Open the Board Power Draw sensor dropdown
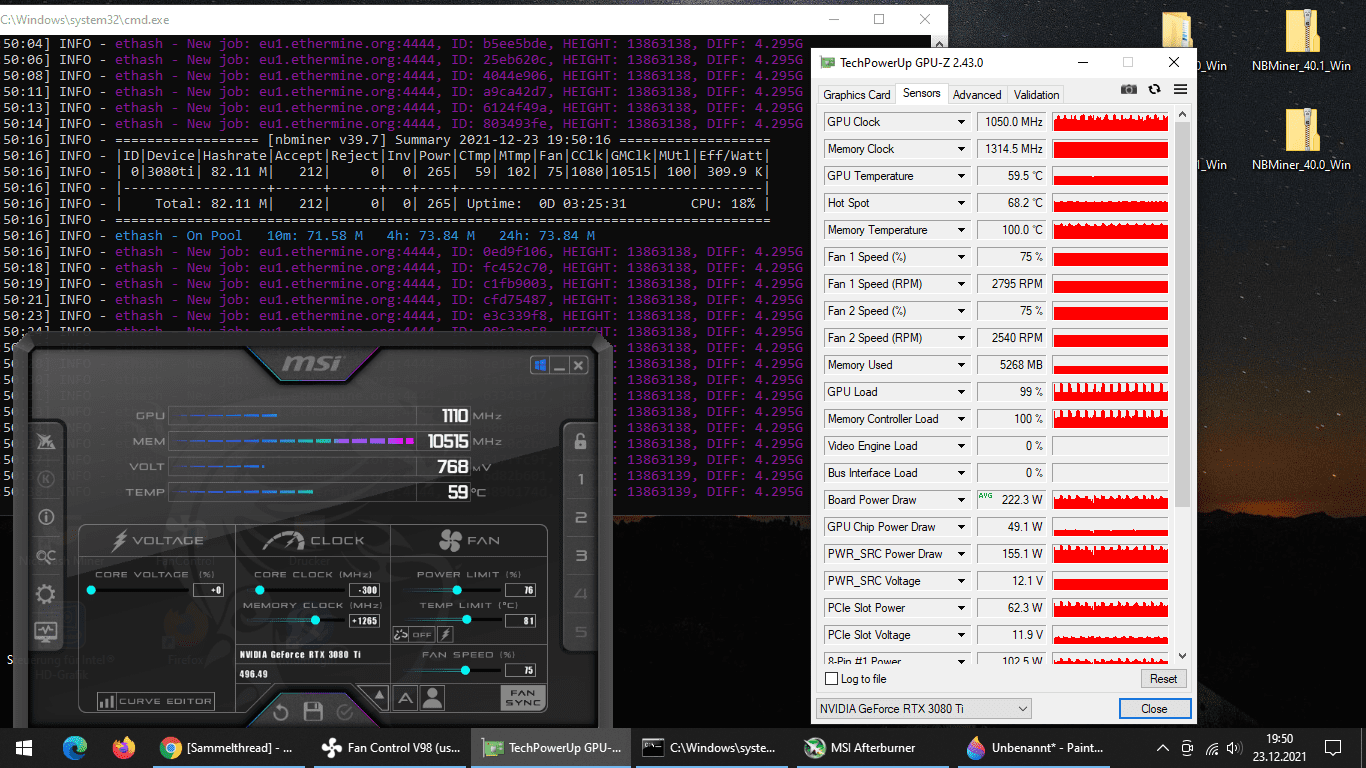1366x768 pixels. coord(962,500)
